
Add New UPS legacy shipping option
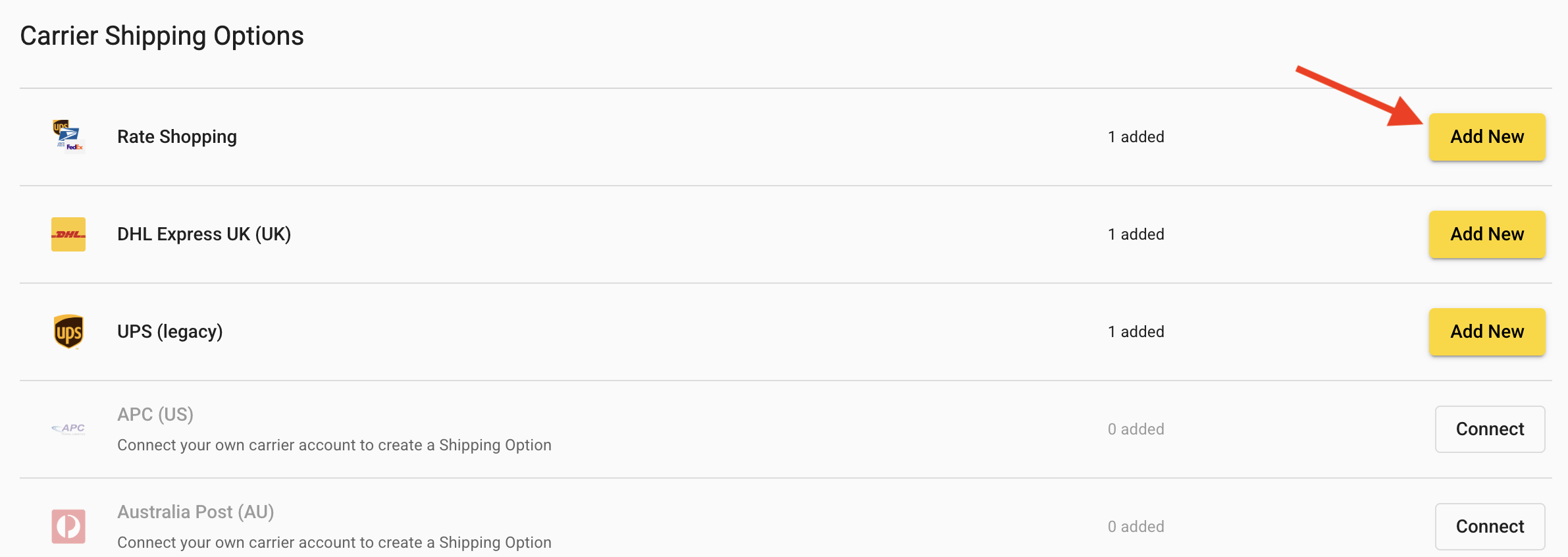tap(1487, 332)
